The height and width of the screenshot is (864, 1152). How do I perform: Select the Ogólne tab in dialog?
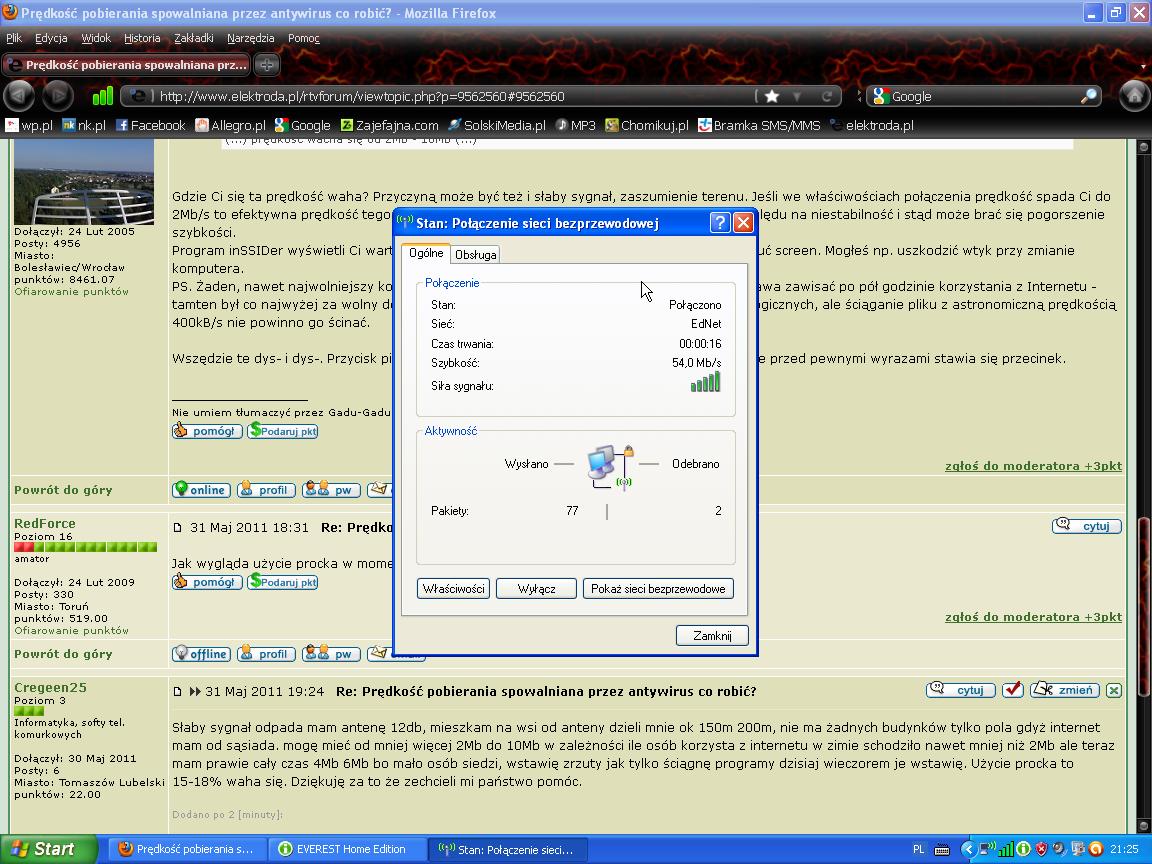point(426,253)
